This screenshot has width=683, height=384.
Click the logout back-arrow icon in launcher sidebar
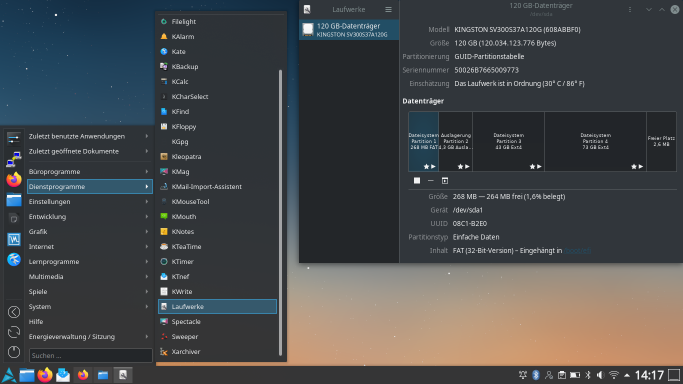(x=14, y=312)
